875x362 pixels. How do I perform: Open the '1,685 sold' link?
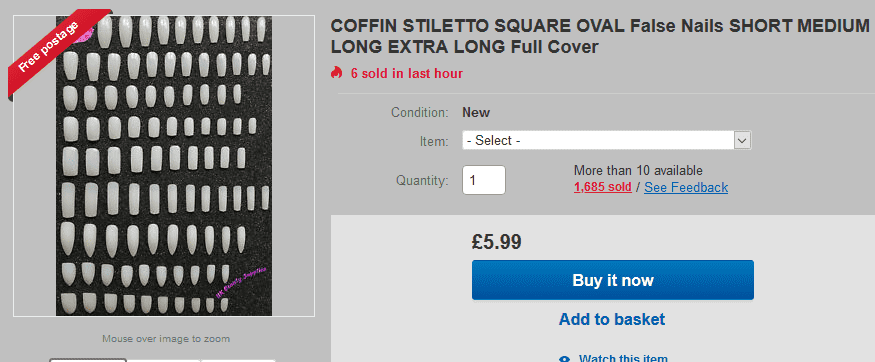(x=603, y=187)
